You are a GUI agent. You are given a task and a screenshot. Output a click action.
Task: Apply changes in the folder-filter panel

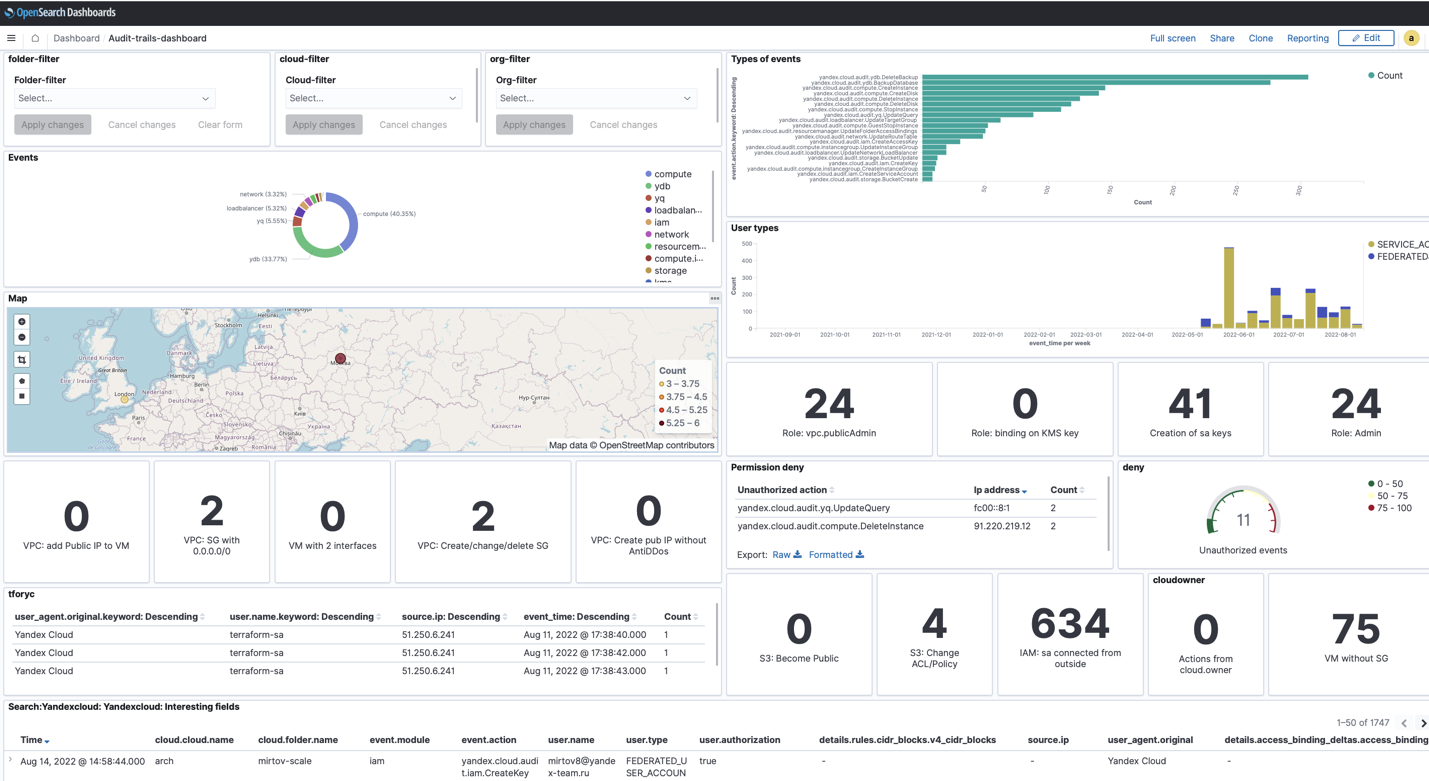tap(52, 124)
